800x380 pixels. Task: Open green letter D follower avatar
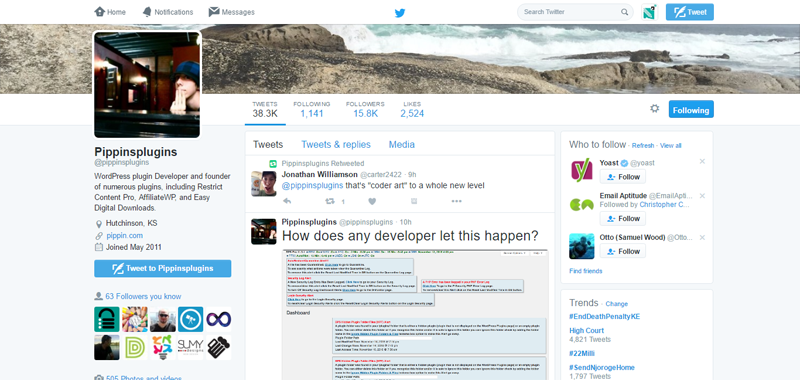click(135, 347)
